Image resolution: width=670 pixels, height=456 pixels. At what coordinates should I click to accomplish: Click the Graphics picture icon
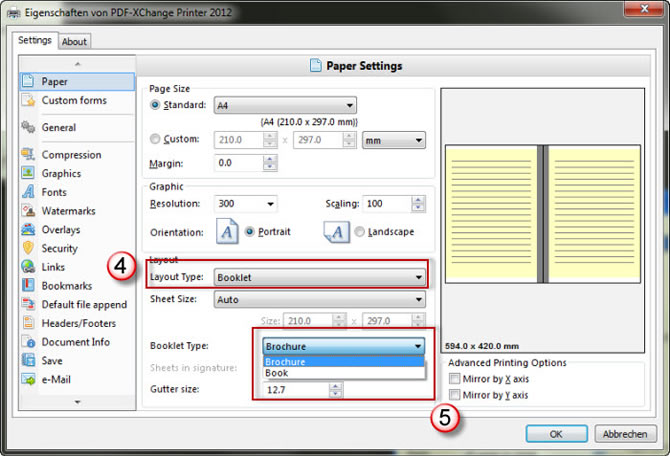click(28, 173)
